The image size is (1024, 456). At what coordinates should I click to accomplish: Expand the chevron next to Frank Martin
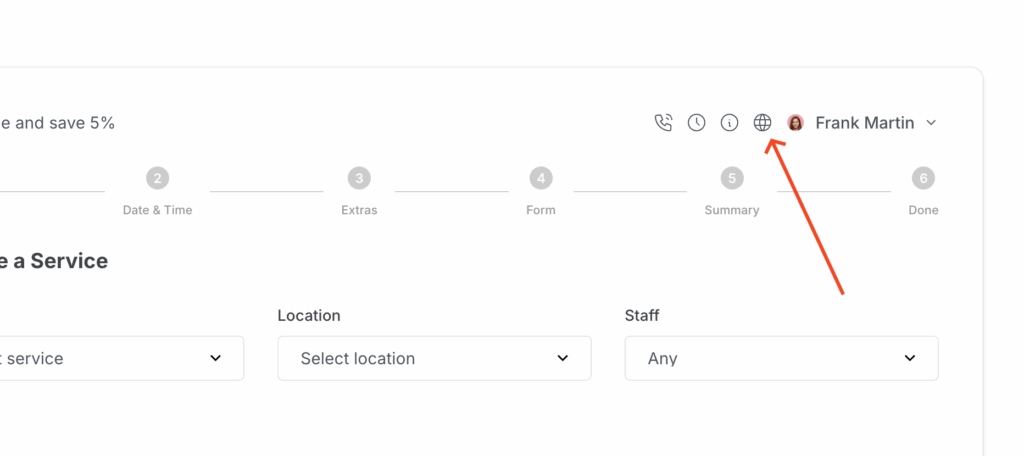pyautogui.click(x=932, y=122)
